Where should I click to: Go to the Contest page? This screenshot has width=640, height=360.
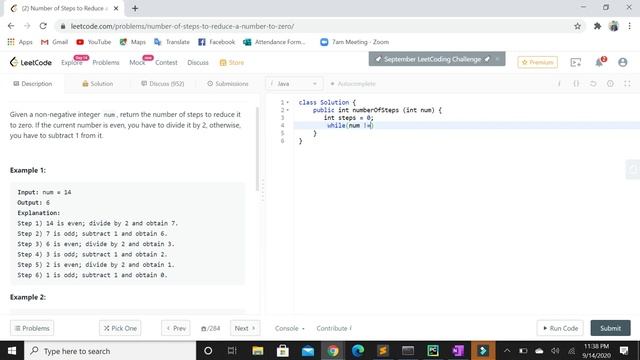[x=166, y=62]
